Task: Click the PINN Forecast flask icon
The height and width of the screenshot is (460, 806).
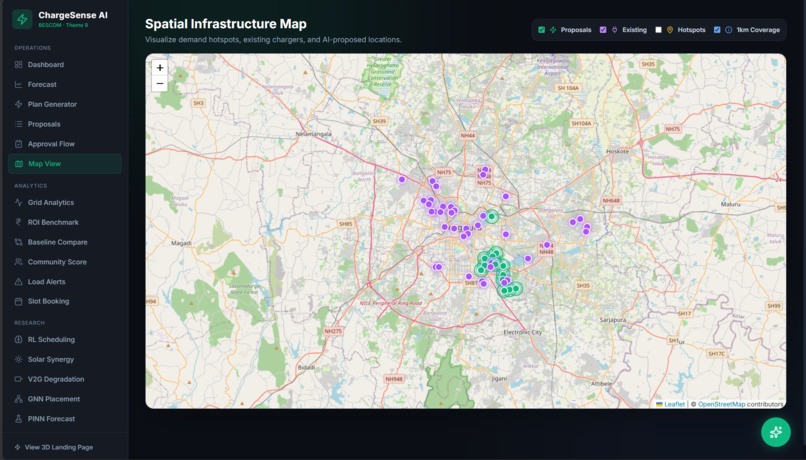Action: tap(19, 419)
